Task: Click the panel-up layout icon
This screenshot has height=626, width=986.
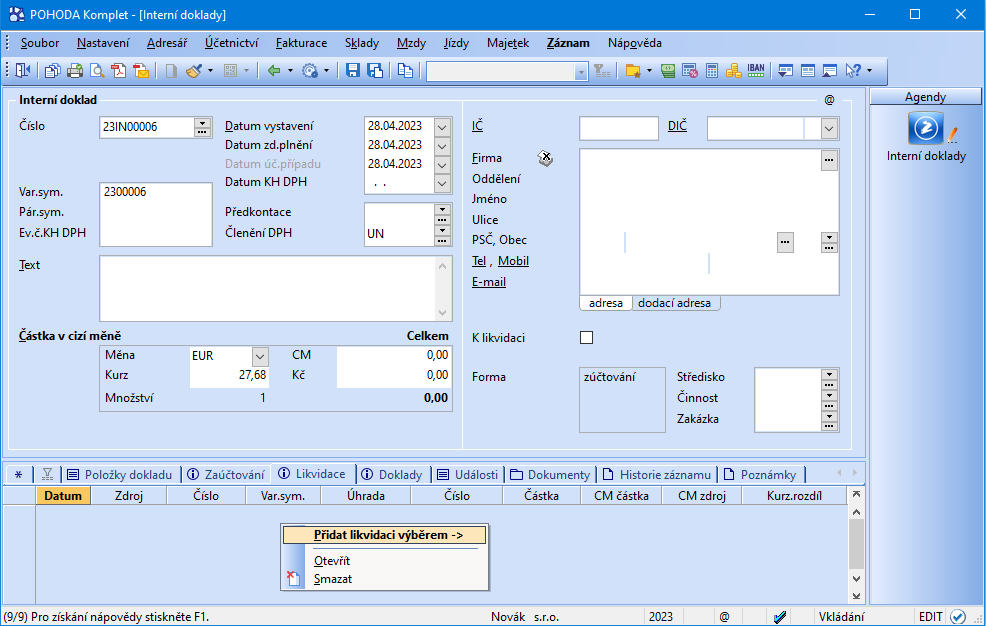Action: pos(830,70)
